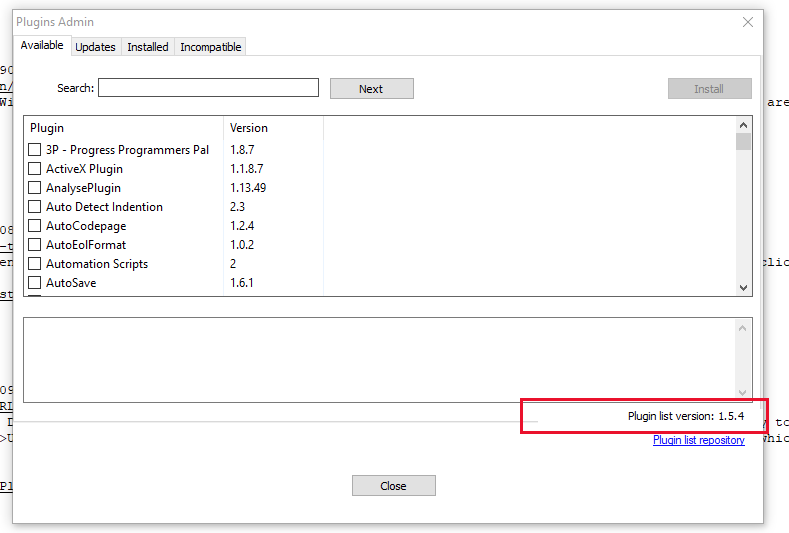Select the 3P - Progress Programmers Pal row name
This screenshot has width=789, height=533.
click(127, 150)
